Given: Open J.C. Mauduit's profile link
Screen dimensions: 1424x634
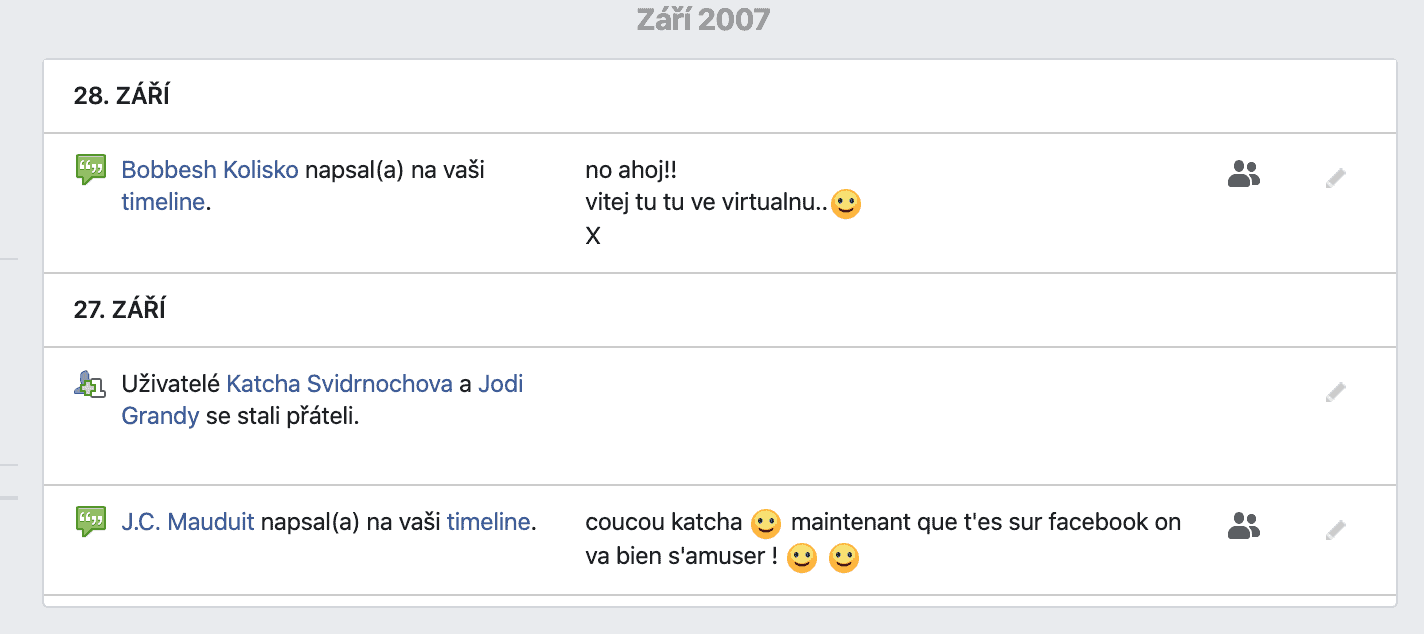Looking at the screenshot, I should coord(188,521).
